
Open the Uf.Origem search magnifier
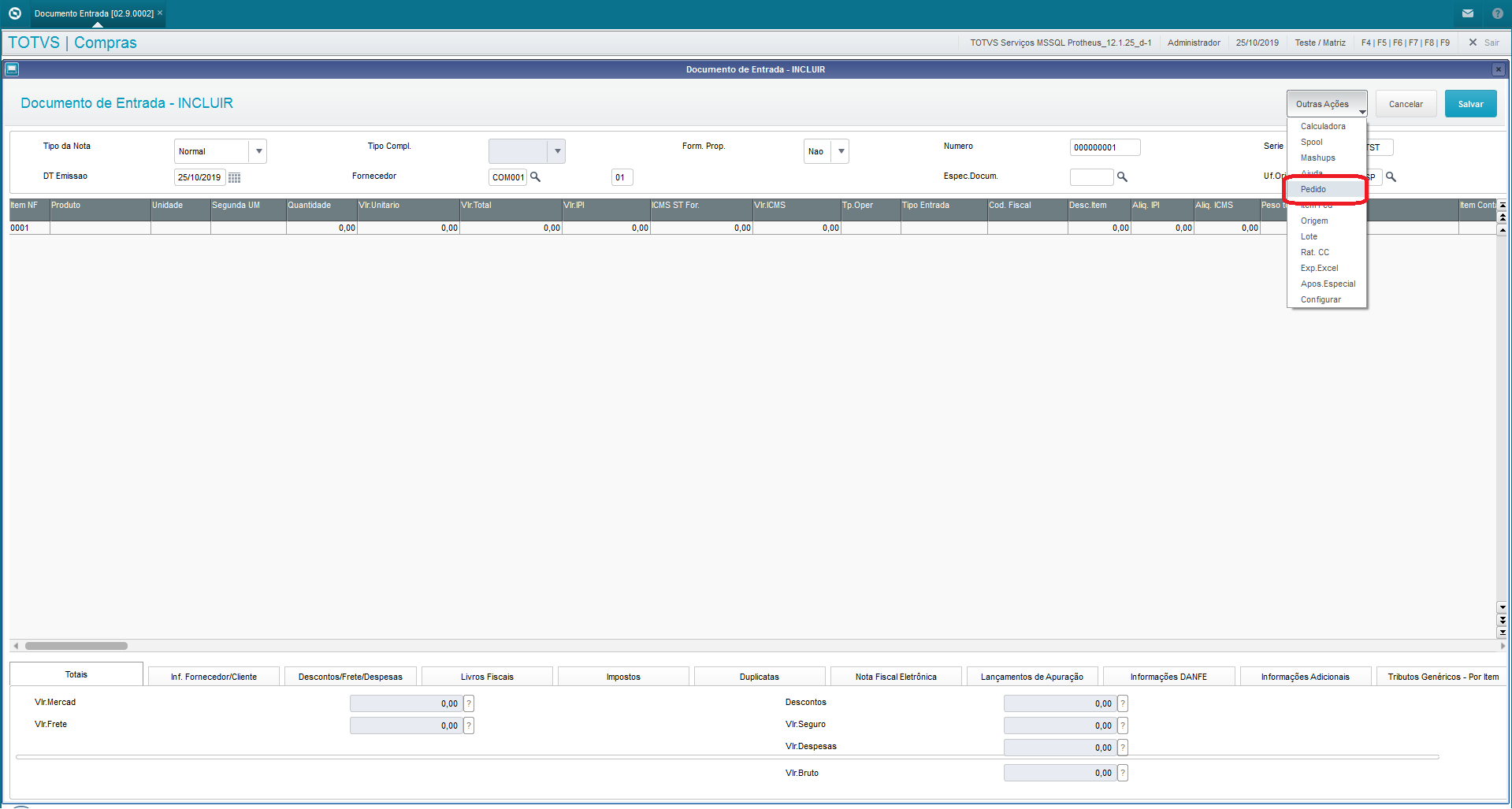click(1391, 176)
